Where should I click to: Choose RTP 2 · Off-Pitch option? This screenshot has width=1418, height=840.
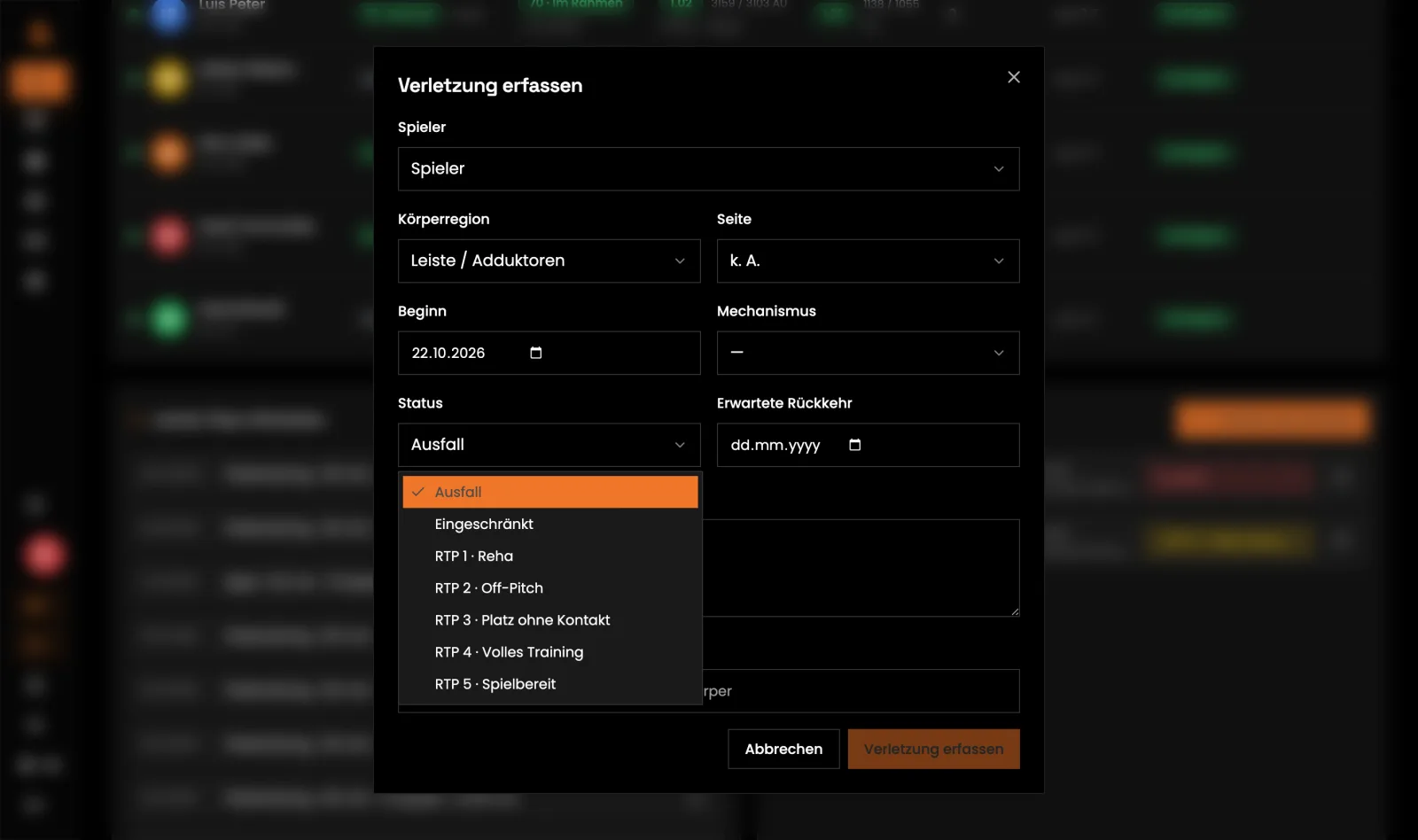tap(550, 588)
